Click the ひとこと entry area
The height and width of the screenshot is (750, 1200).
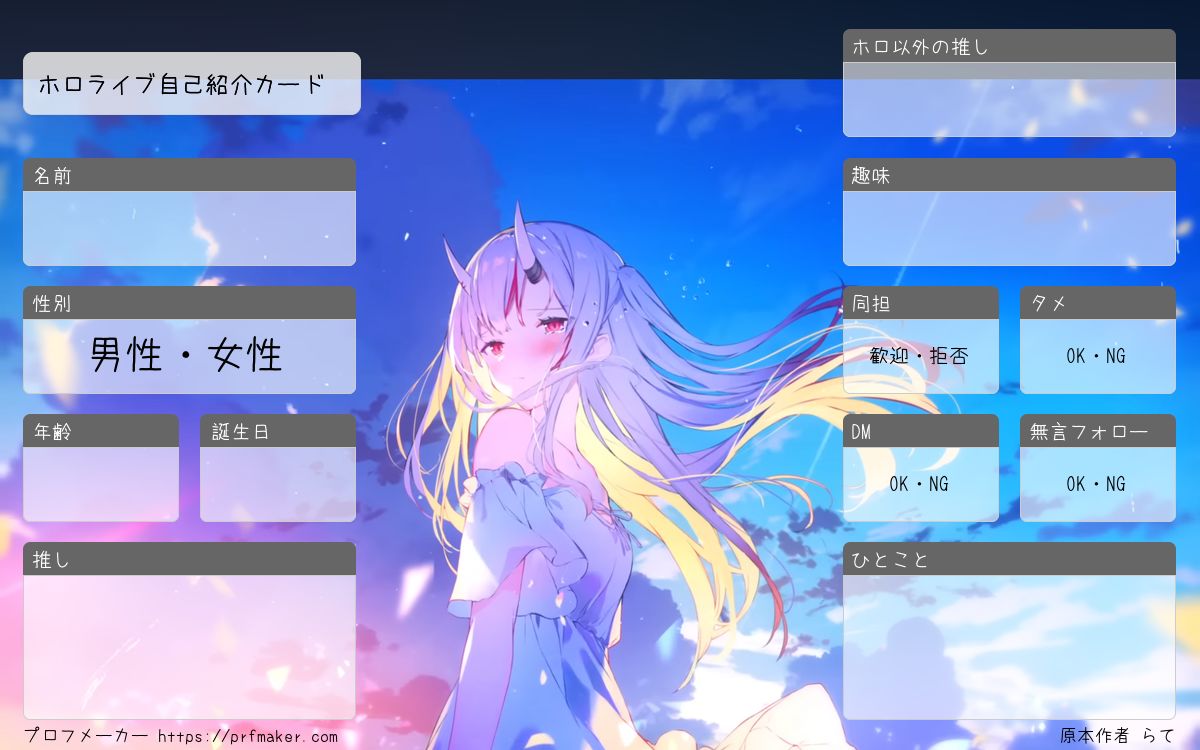click(1009, 647)
